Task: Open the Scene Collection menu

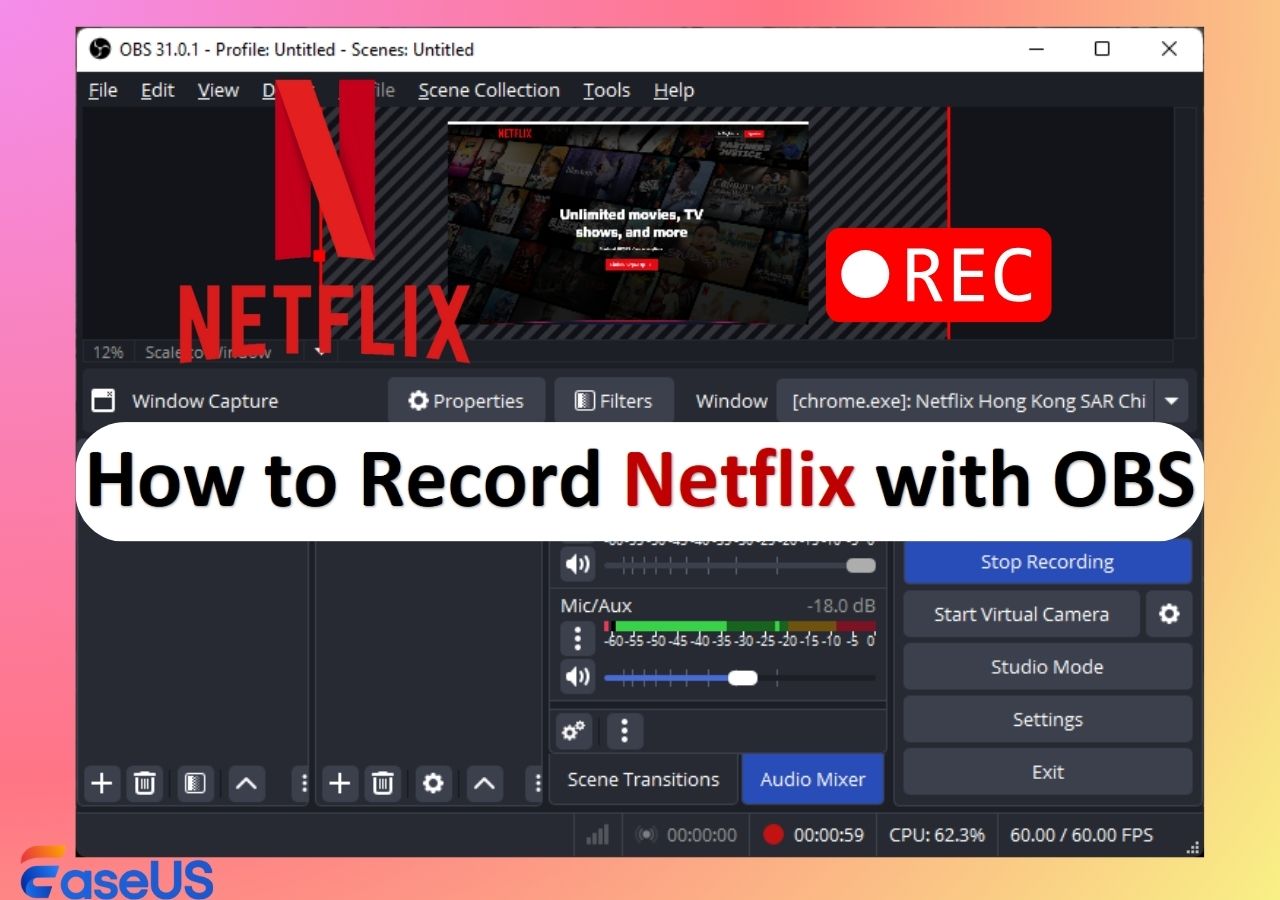Action: click(489, 90)
